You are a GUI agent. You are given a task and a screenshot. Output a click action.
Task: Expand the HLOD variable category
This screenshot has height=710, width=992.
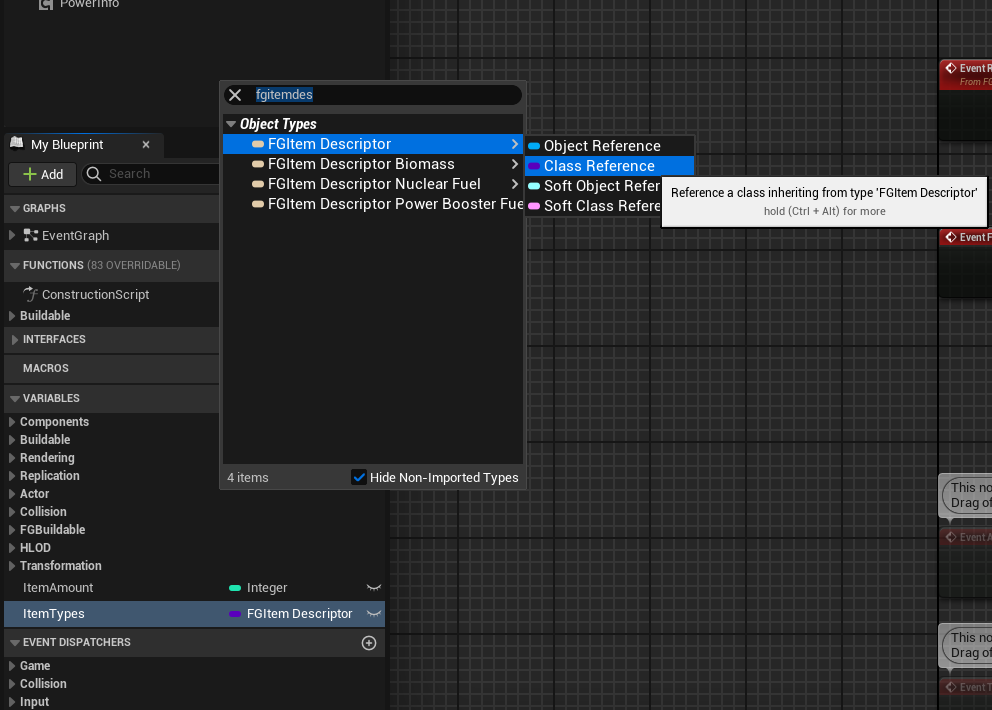[11, 547]
